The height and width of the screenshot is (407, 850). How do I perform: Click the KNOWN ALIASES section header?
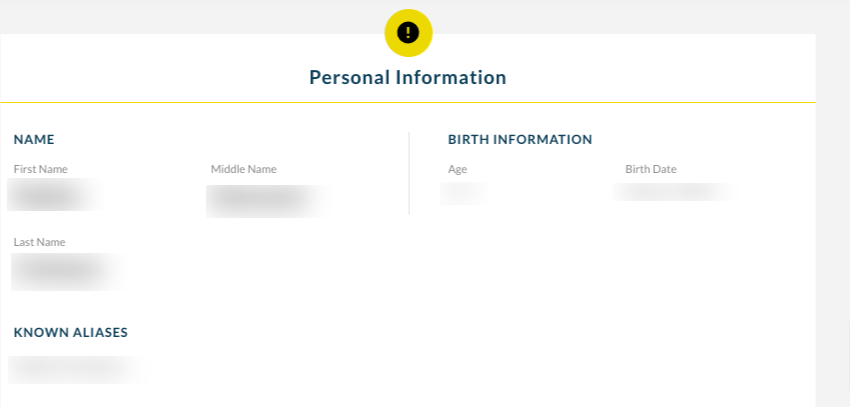[x=70, y=332]
